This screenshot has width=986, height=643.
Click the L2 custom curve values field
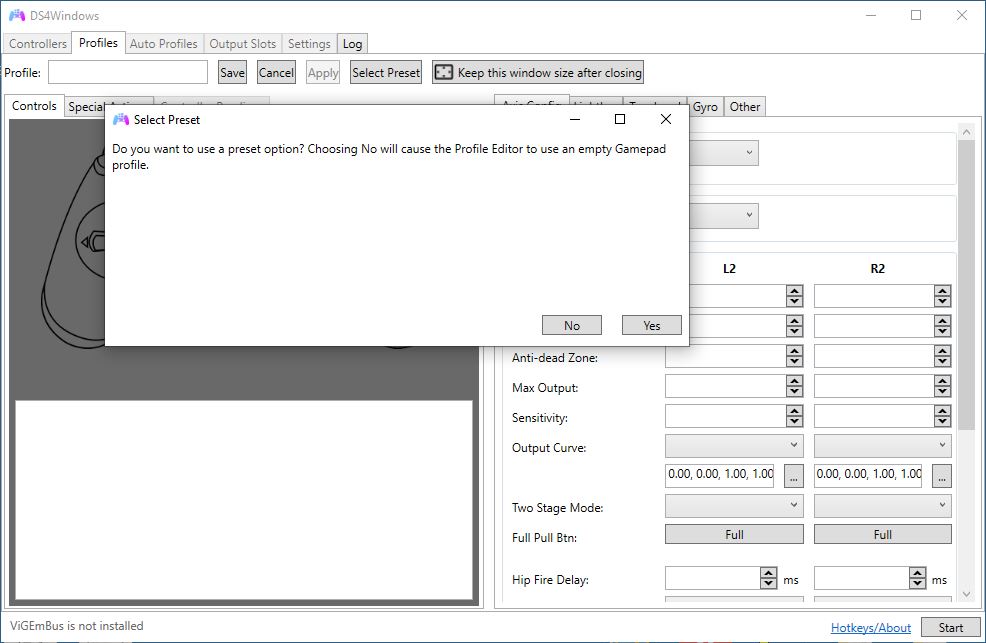pos(720,475)
